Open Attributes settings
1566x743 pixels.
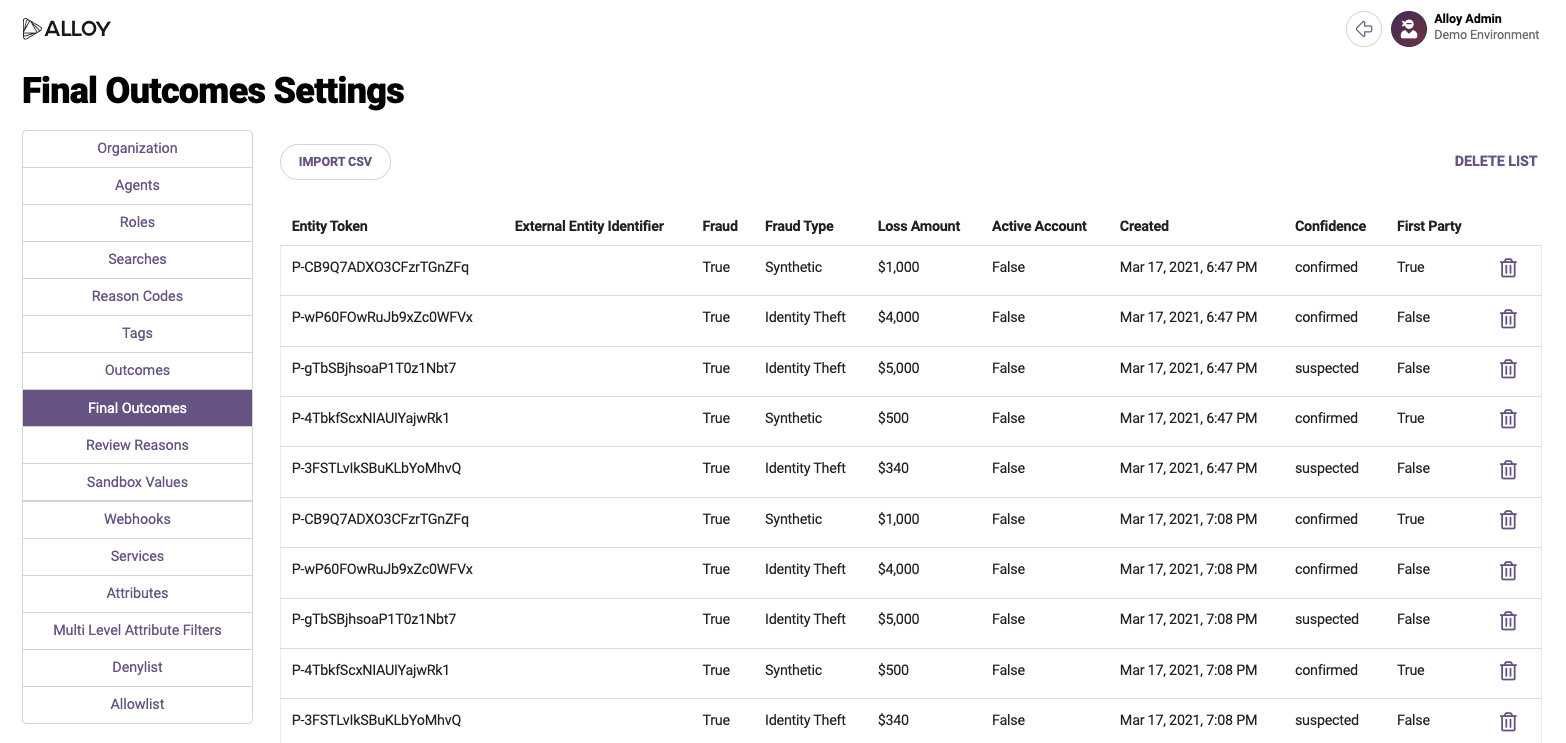pyautogui.click(x=137, y=593)
